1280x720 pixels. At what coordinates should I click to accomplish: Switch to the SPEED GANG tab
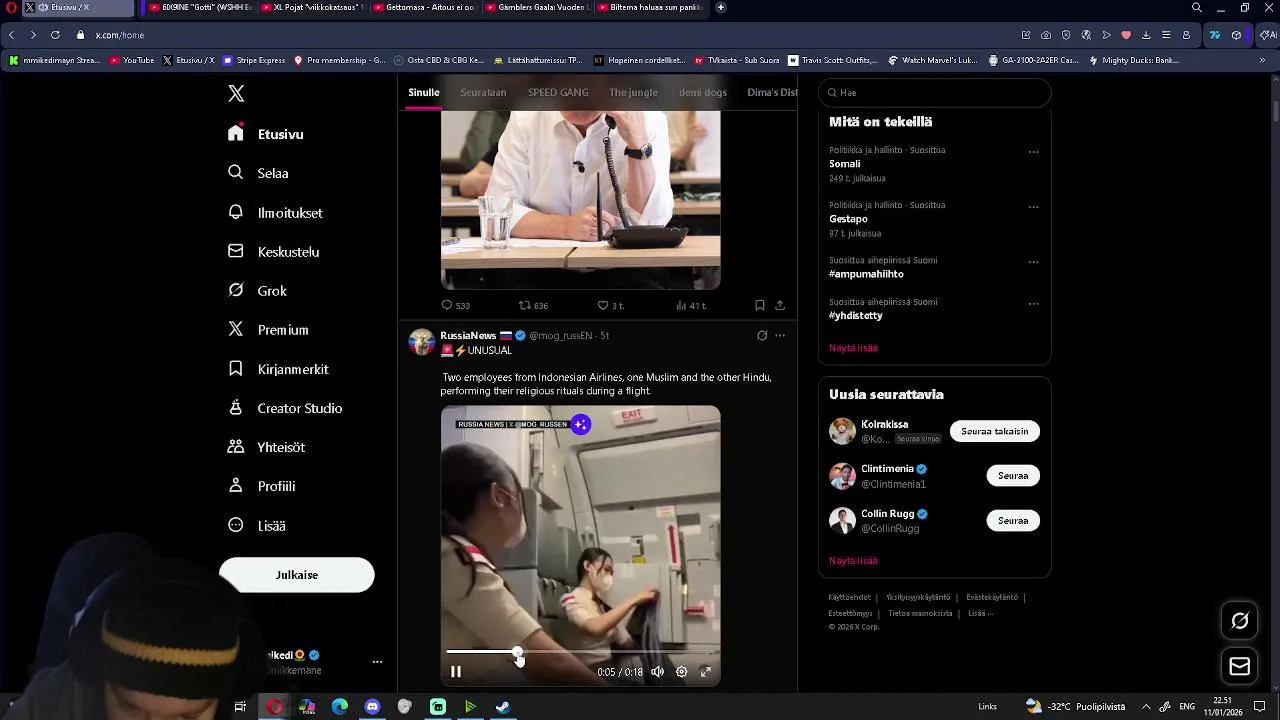coord(558,92)
